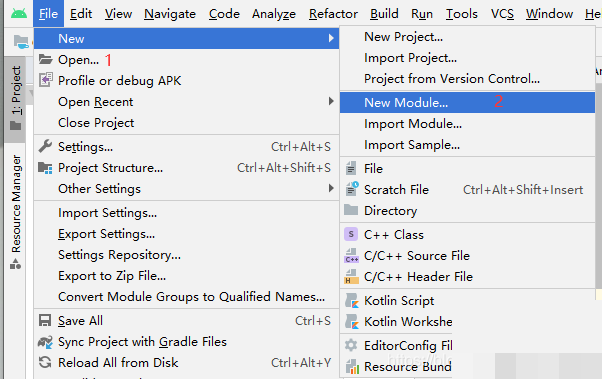Click the Kotlin Worksheet icon
This screenshot has height=379, width=602.
tap(351, 321)
